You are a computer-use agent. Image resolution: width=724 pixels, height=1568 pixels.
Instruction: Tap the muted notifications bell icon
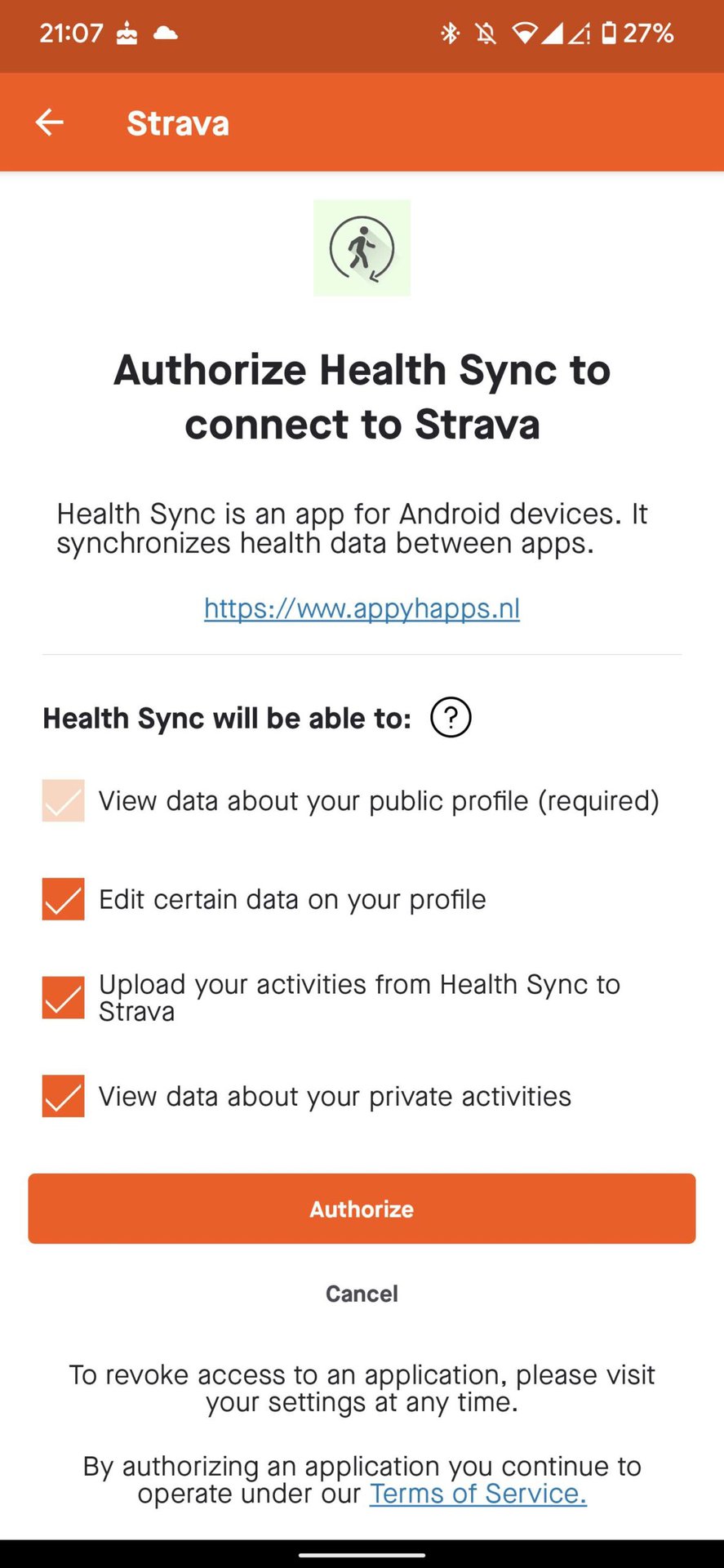tap(486, 33)
